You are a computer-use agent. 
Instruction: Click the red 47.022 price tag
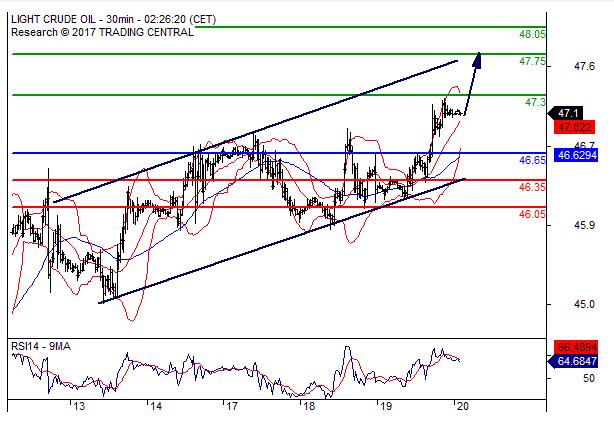click(574, 127)
